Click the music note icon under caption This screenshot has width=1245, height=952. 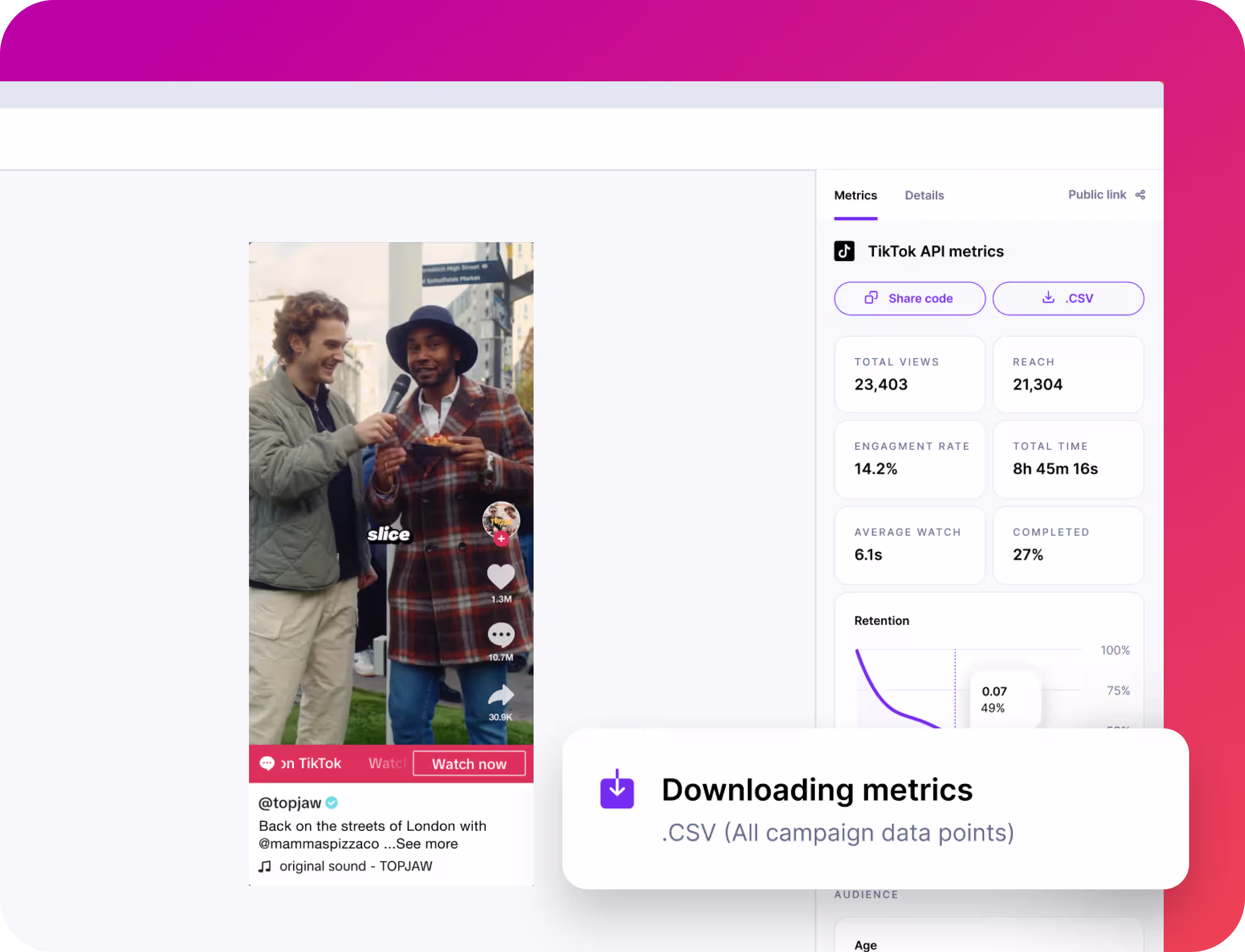pos(265,866)
